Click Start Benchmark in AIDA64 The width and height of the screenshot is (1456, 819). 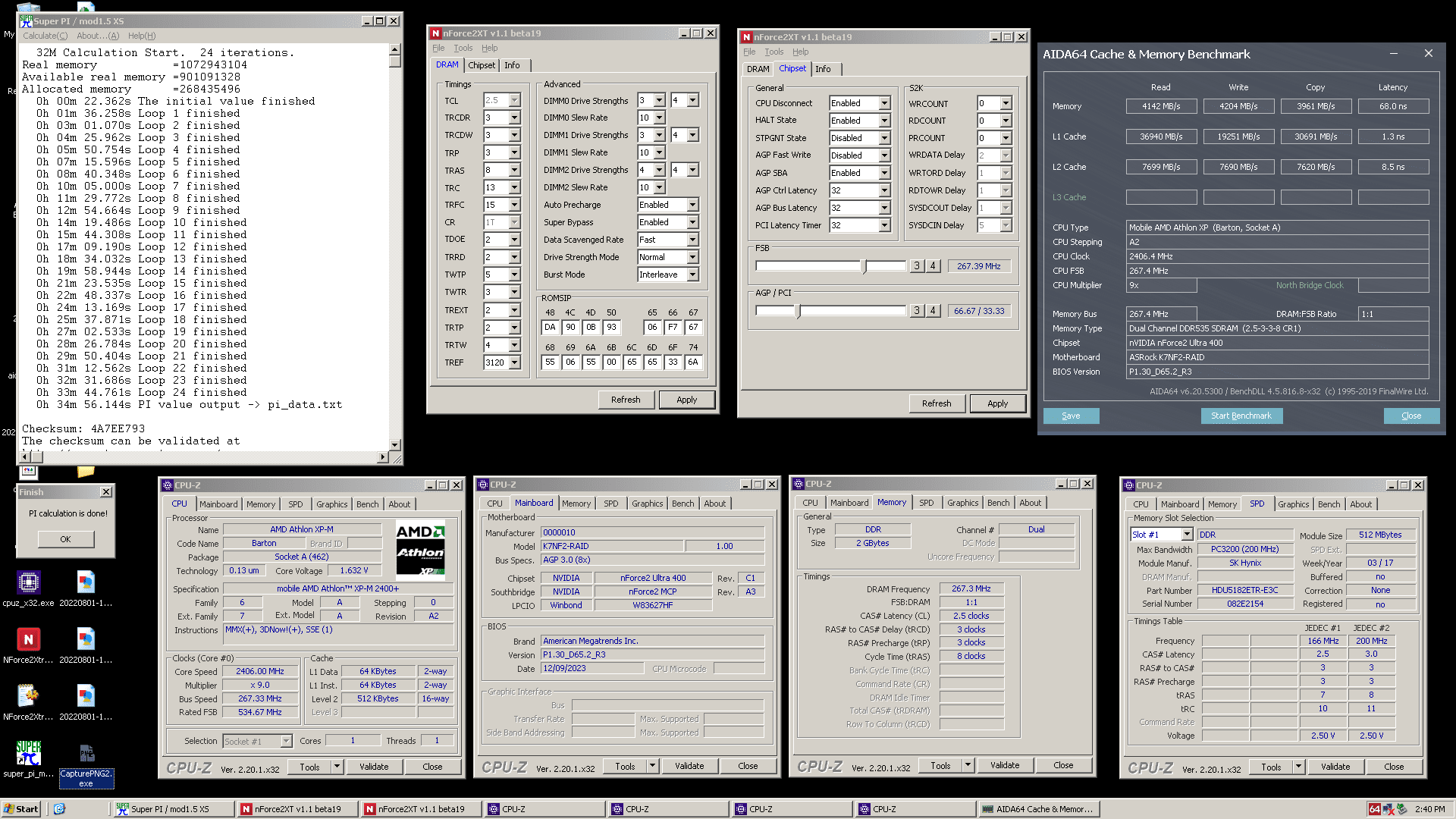click(x=1241, y=416)
